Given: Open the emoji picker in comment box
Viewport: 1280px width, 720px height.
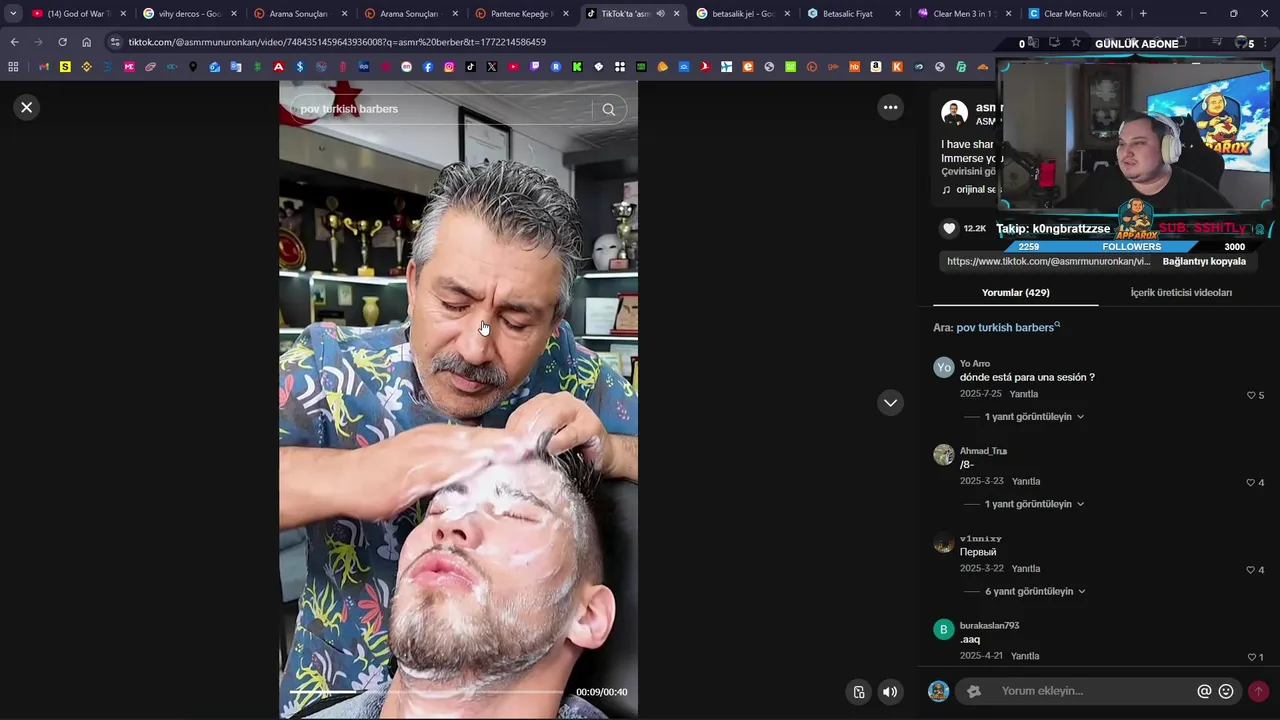Looking at the screenshot, I should click(x=1226, y=691).
